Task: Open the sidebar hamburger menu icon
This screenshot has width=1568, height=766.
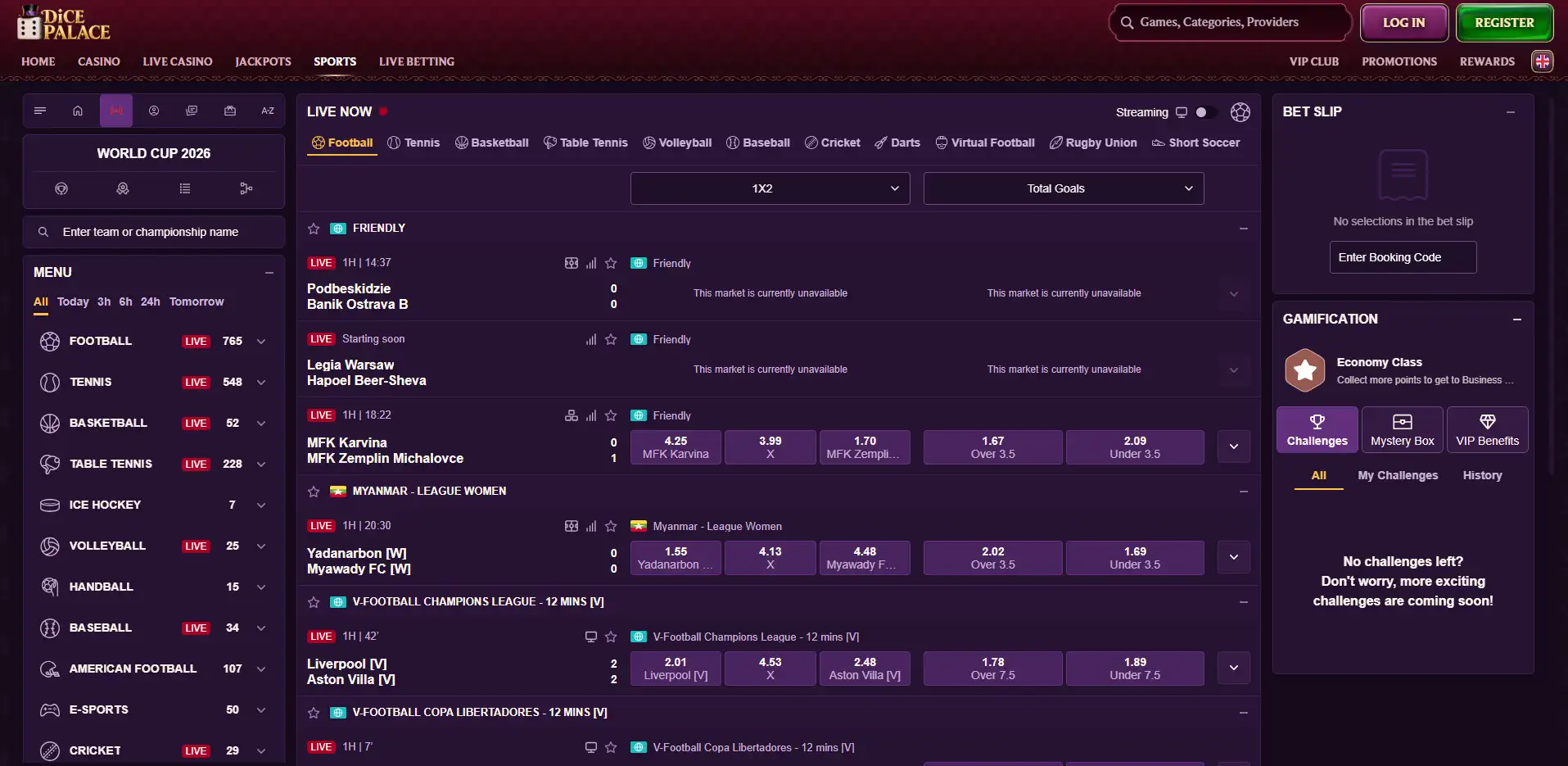Action: (40, 111)
